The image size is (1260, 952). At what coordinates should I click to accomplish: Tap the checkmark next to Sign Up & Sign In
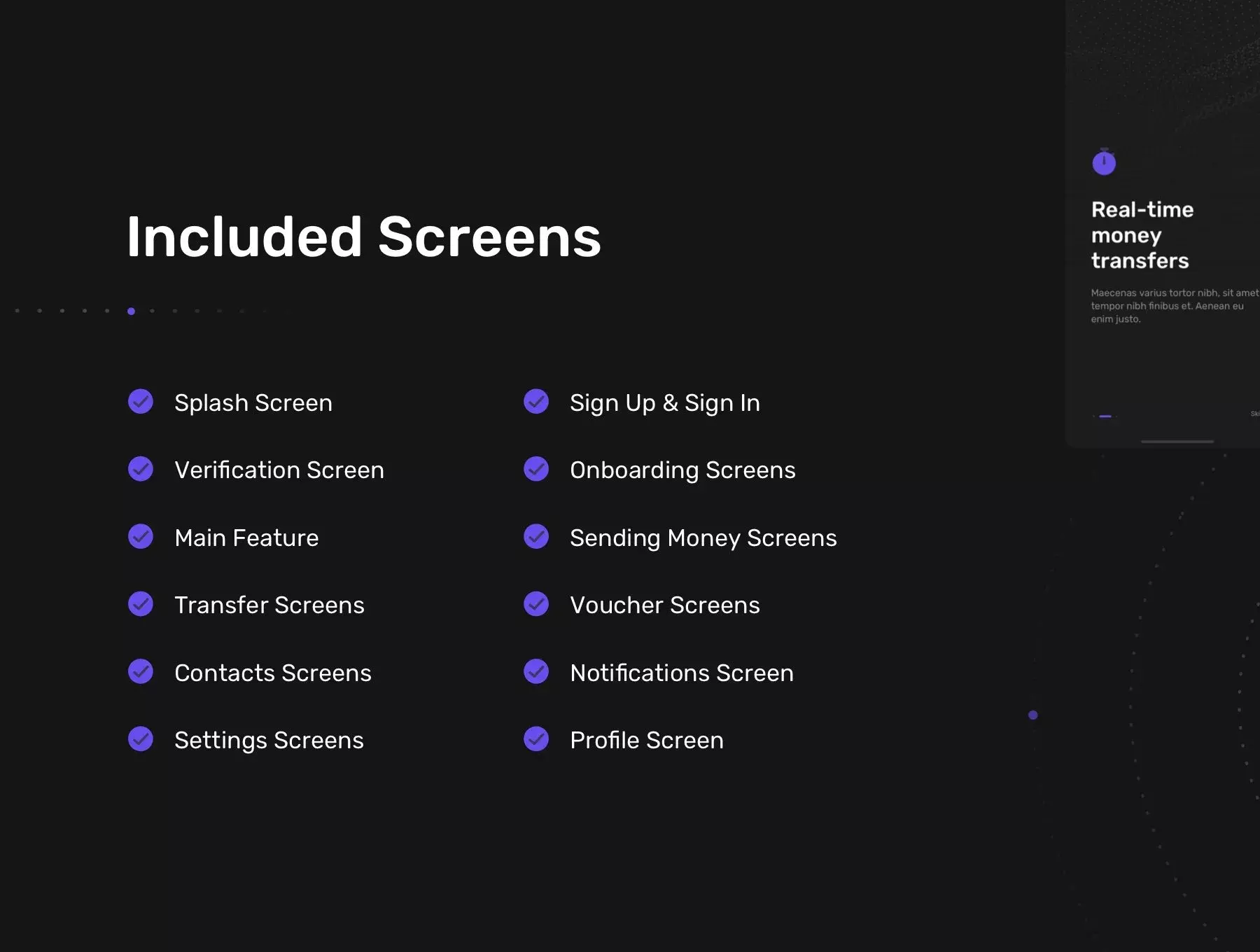536,401
